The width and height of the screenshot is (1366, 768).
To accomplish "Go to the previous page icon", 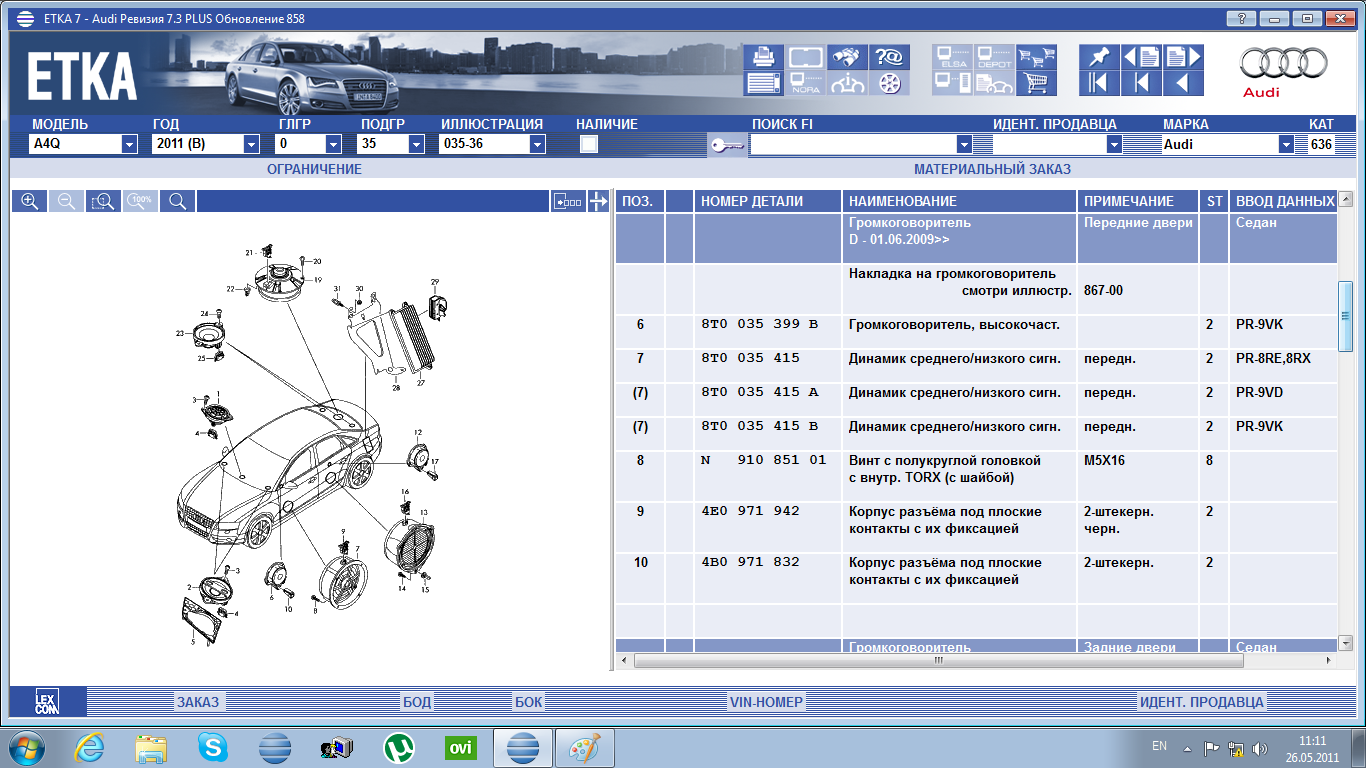I will coord(1141,56).
